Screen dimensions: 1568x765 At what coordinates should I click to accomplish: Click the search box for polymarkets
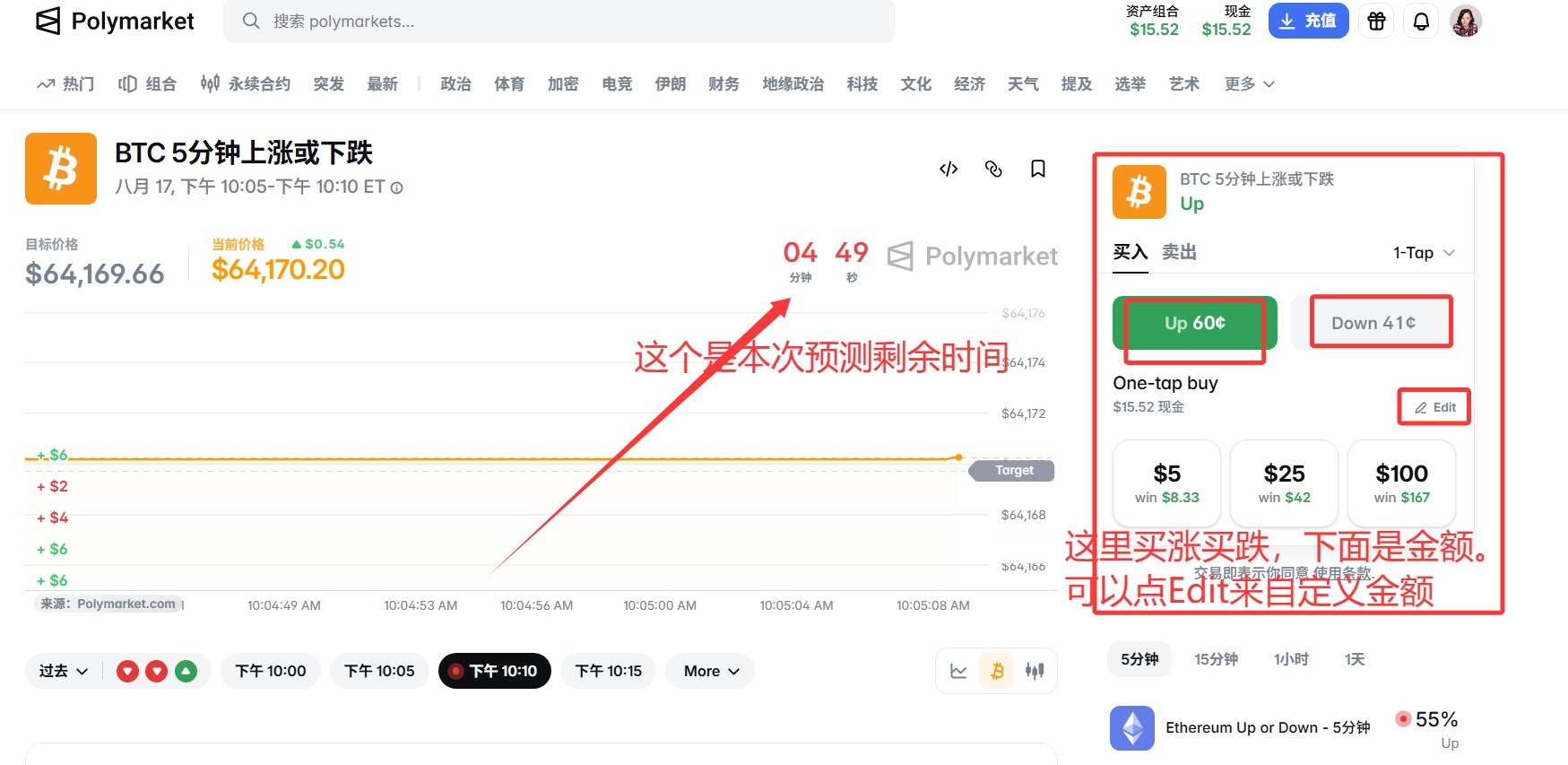(559, 22)
